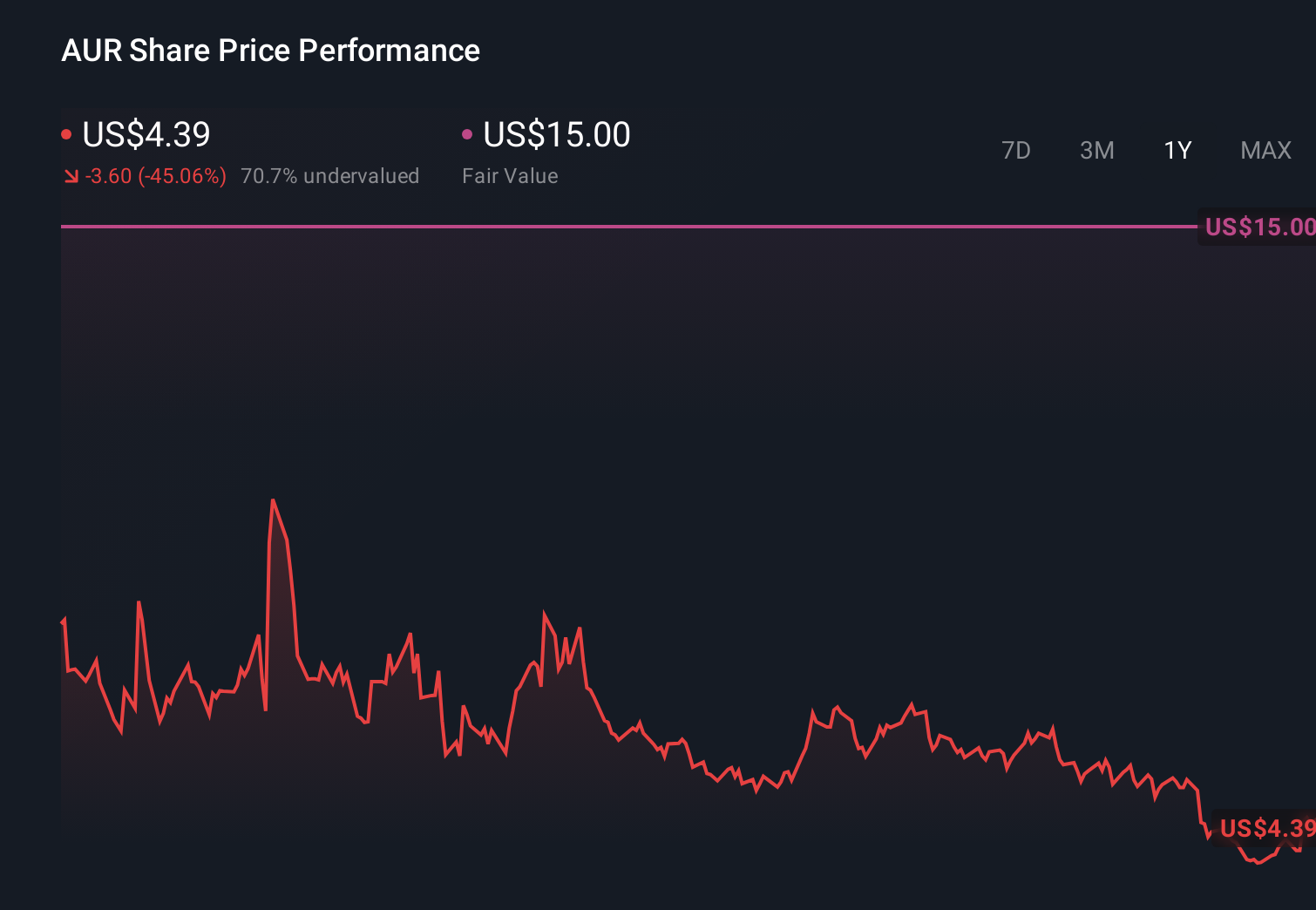Select the US$15.00 label on the chart's right edge
The width and height of the screenshot is (1316, 910).
click(x=1258, y=227)
